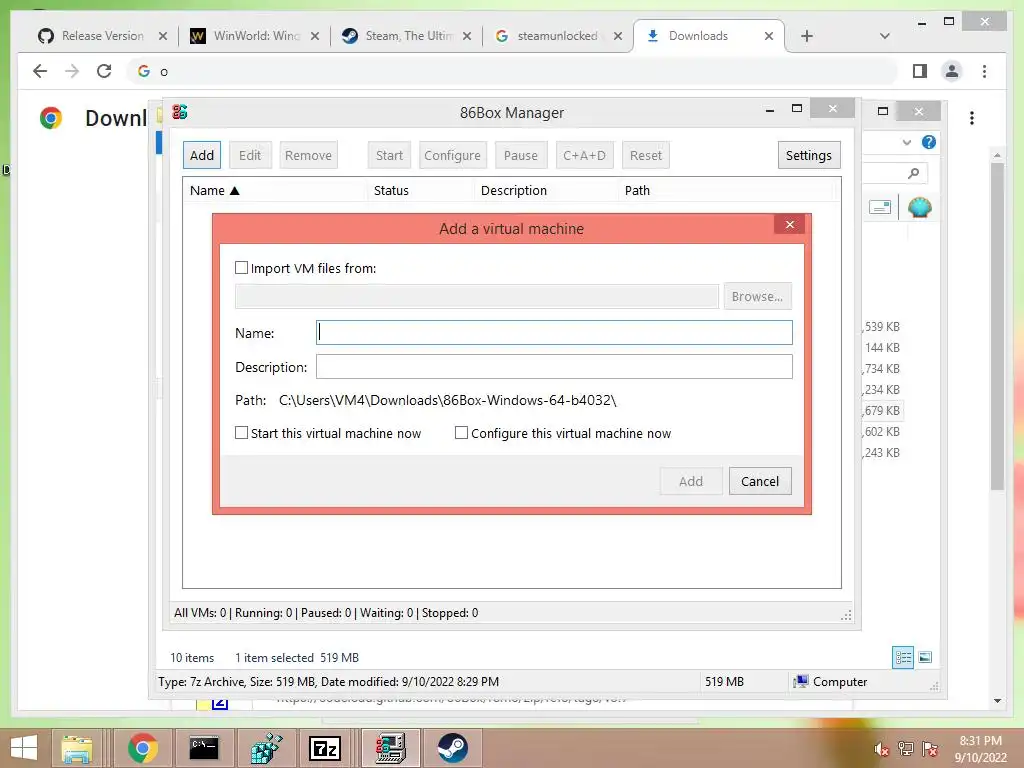Close the Add a virtual machine dialog
This screenshot has width=1024, height=768.
click(x=790, y=225)
